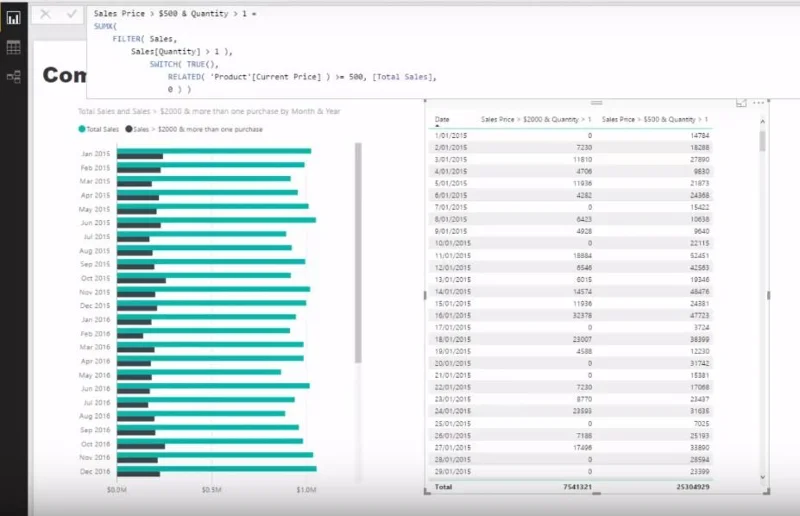
Task: Cancel the formula edit with X
Action: [x=45, y=14]
